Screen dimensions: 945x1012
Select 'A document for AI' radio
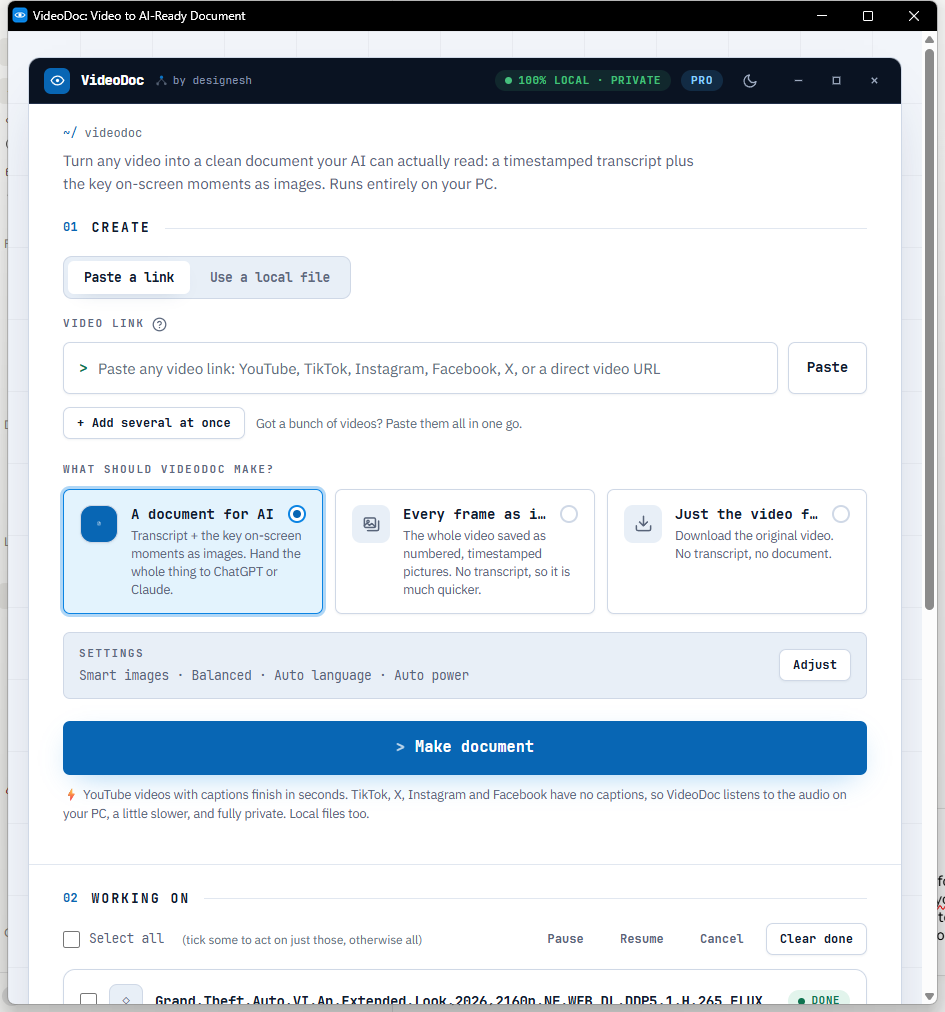coord(297,514)
